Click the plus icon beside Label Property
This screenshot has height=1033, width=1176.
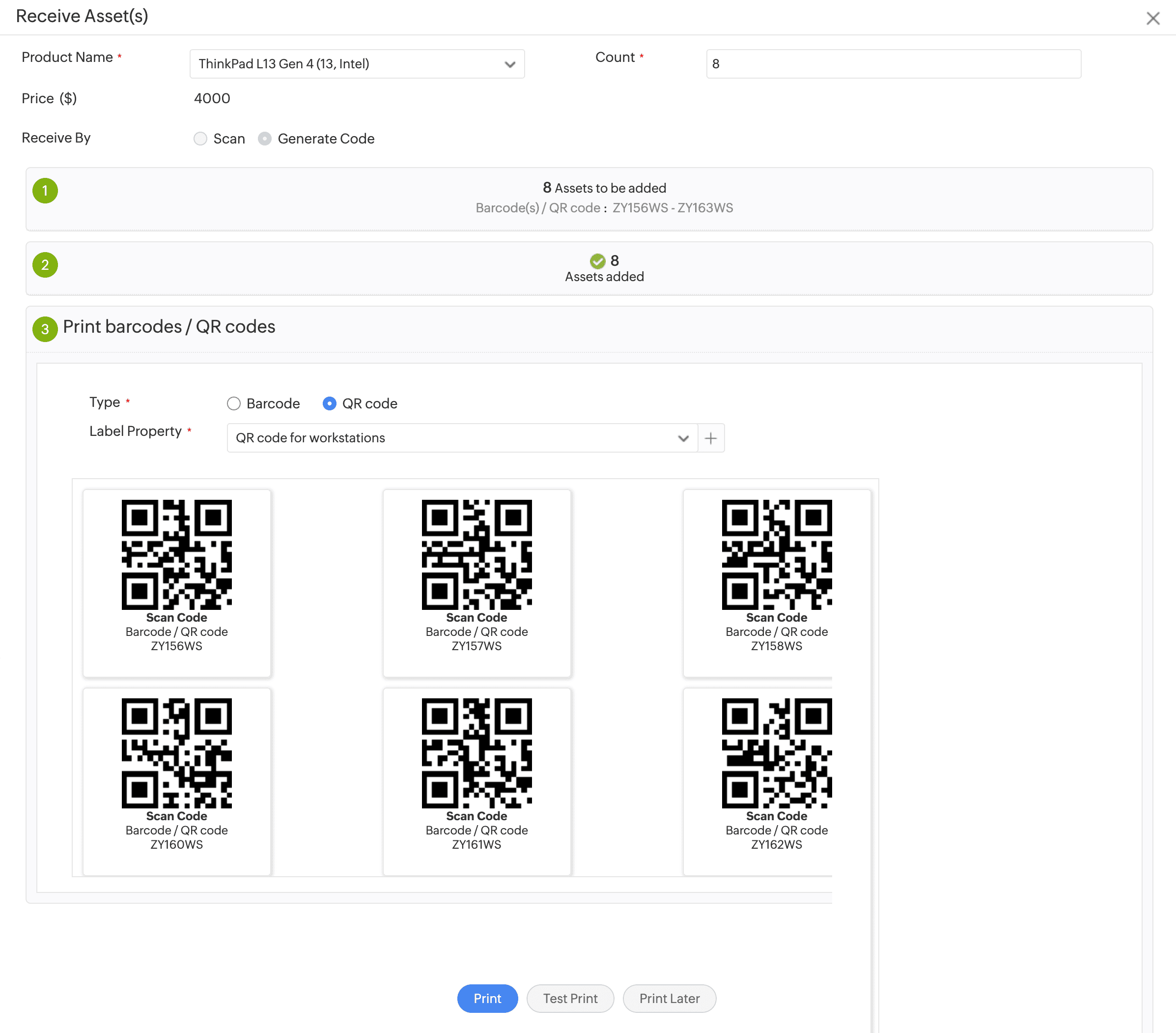(x=710, y=438)
